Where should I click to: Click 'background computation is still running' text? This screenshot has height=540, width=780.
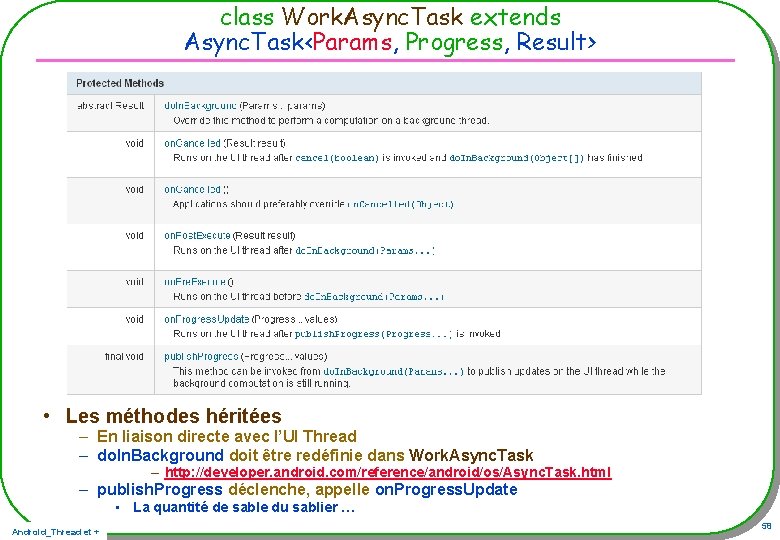262,383
